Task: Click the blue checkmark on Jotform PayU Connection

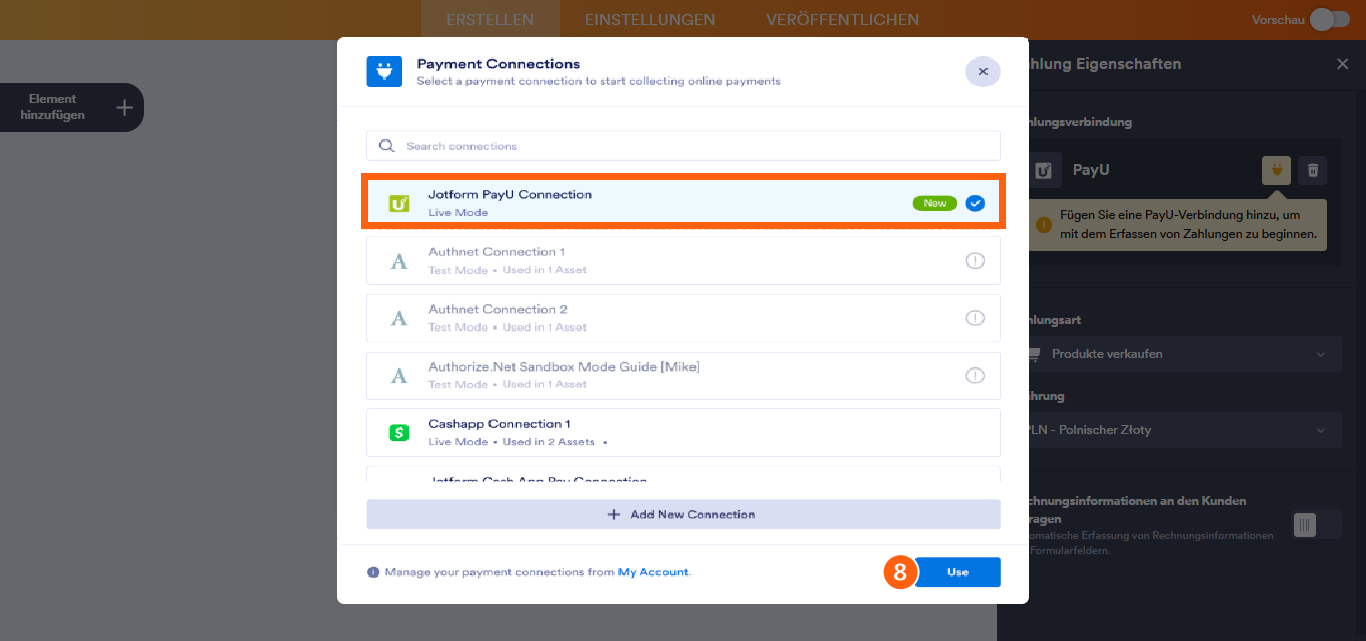Action: coord(975,203)
